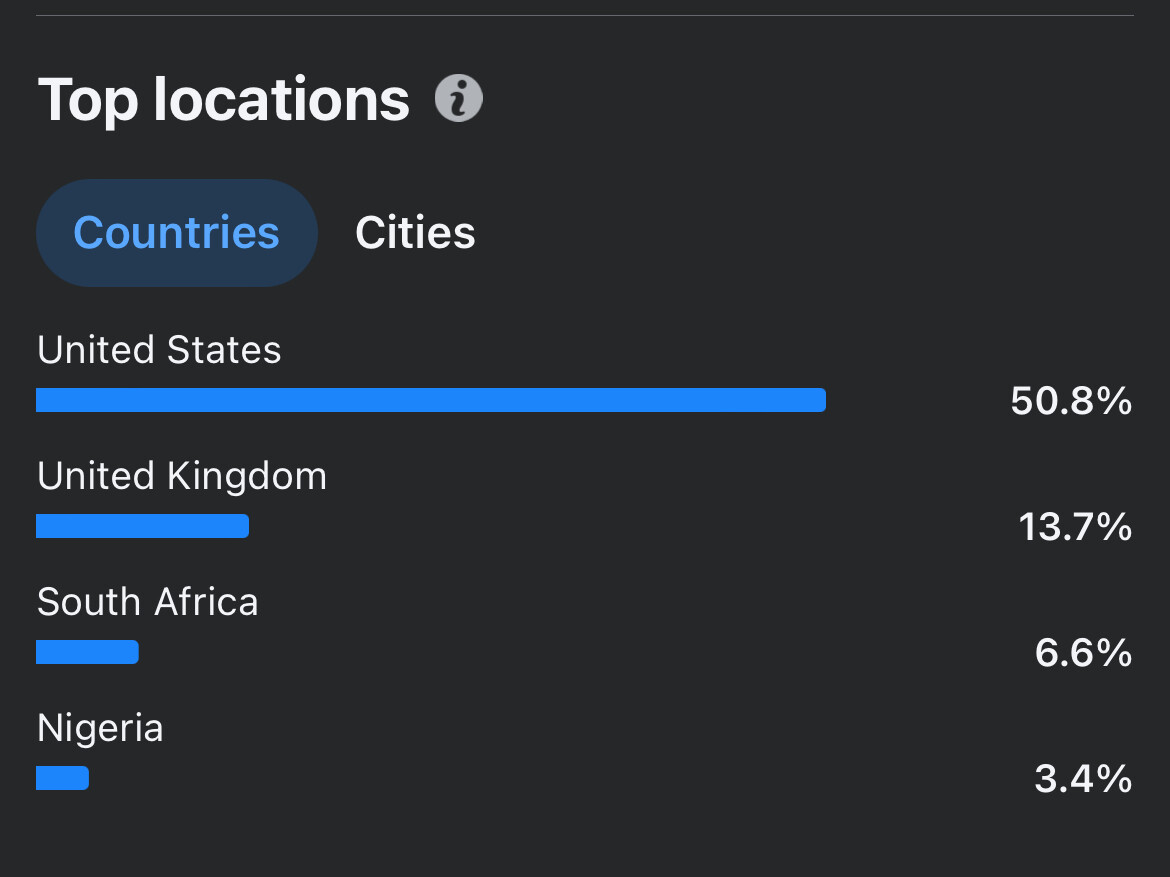Click the United States blue progress bar
The height and width of the screenshot is (877, 1170).
coord(430,400)
